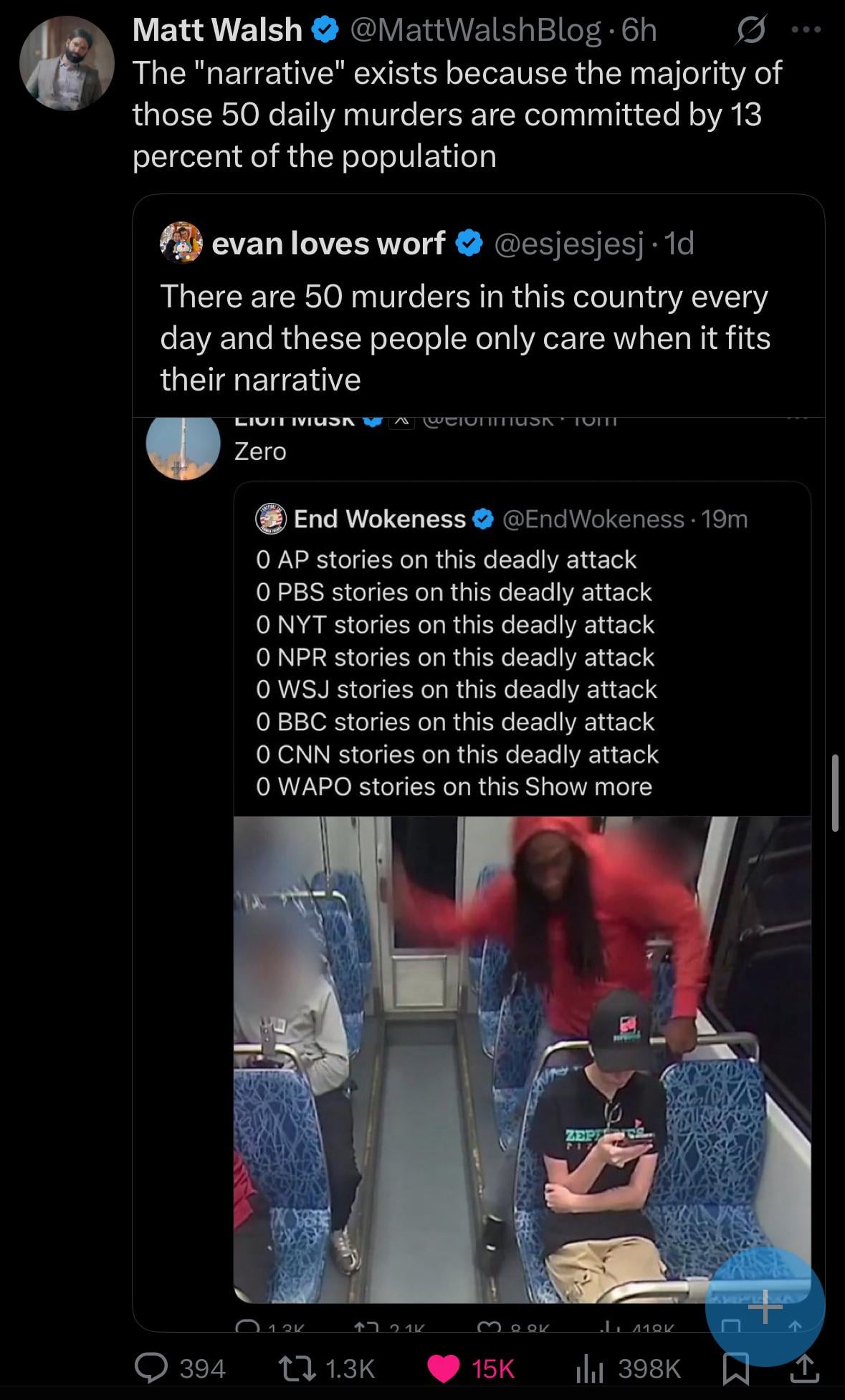This screenshot has width=845, height=1400.
Task: Toggle the bookmark icon for this post
Action: tap(736, 1369)
